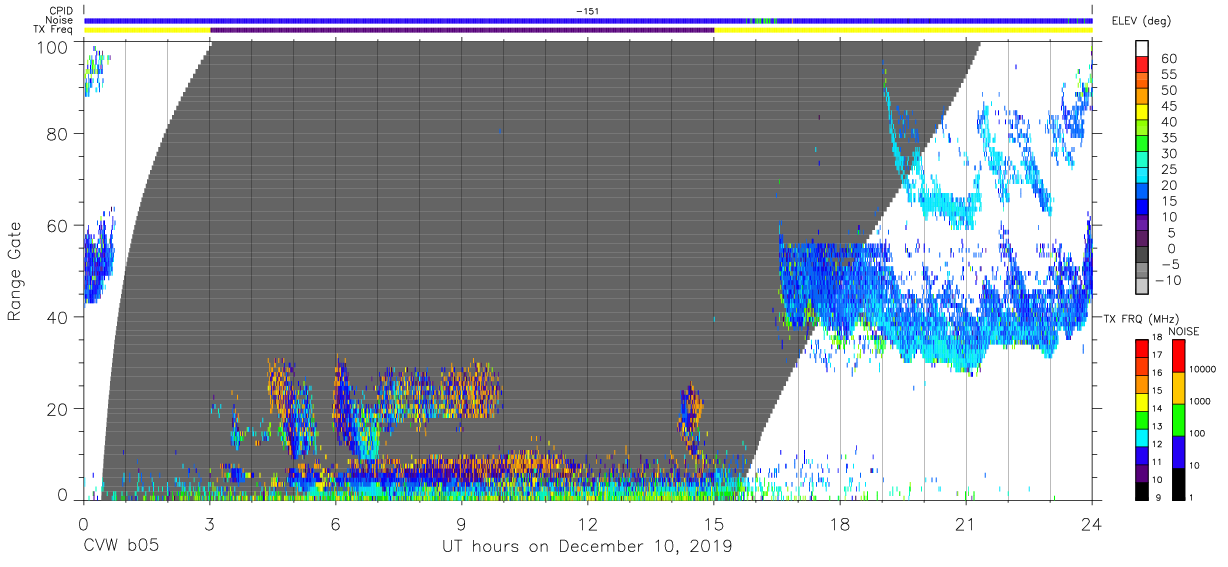Click the 6 hour tick on the UT axis
1228x567 pixels.
point(335,523)
